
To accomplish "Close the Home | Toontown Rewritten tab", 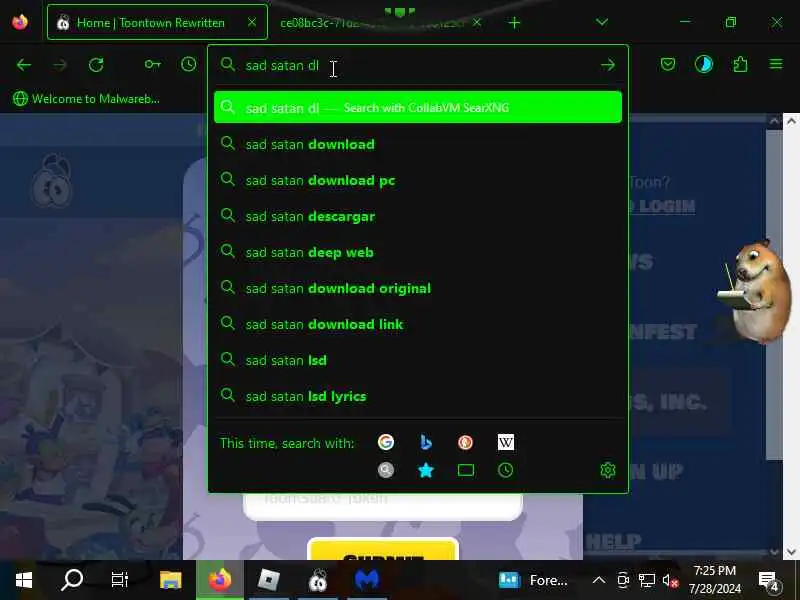I will tap(252, 22).
